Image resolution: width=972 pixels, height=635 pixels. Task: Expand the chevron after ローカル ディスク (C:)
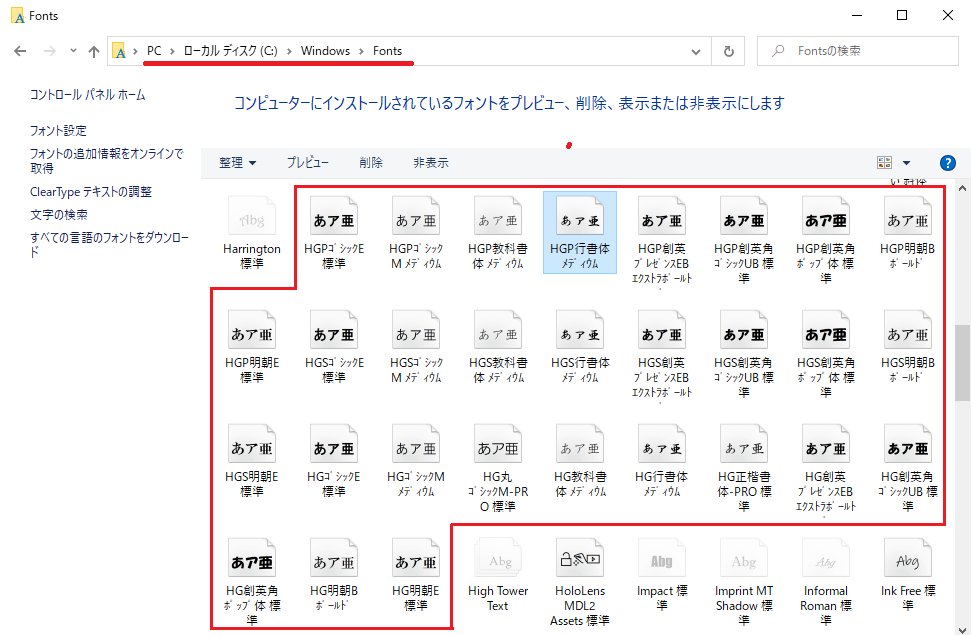pos(289,51)
